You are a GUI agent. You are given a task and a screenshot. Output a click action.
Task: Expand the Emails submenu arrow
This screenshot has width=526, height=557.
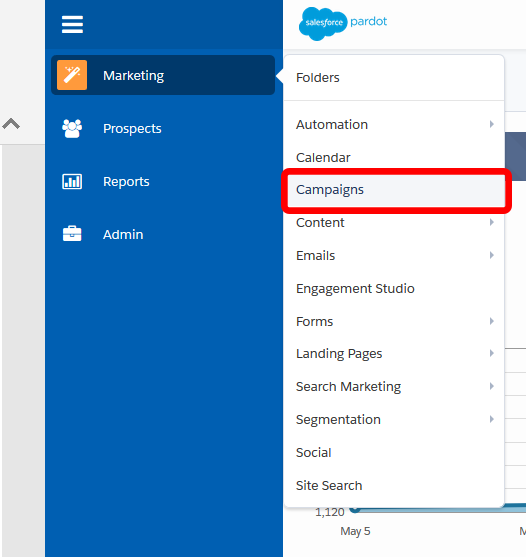[492, 255]
